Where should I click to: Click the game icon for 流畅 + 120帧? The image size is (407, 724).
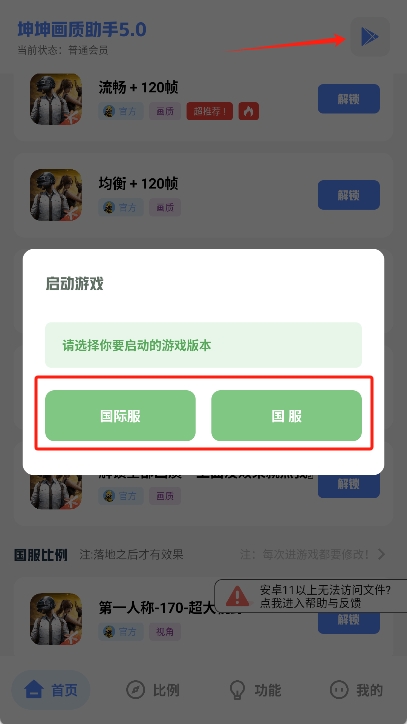click(56, 99)
